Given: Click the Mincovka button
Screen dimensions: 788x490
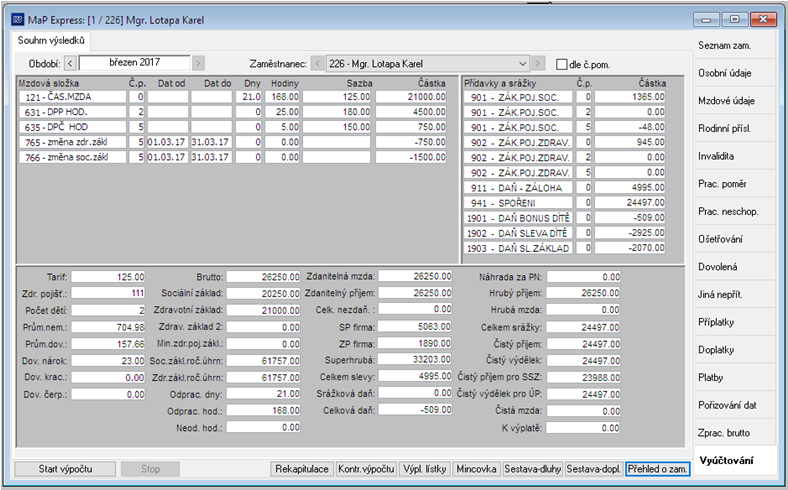Looking at the screenshot, I should (x=476, y=469).
